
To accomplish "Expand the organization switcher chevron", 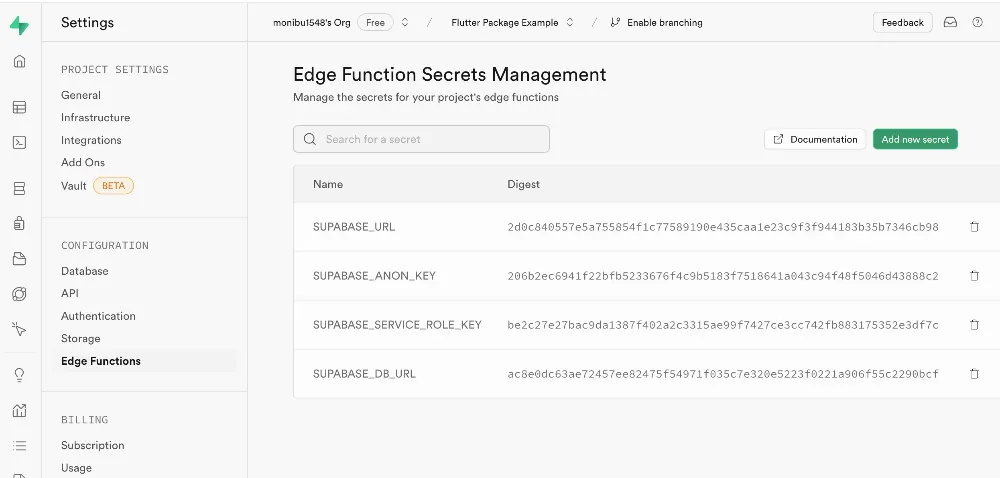I will (x=405, y=22).
